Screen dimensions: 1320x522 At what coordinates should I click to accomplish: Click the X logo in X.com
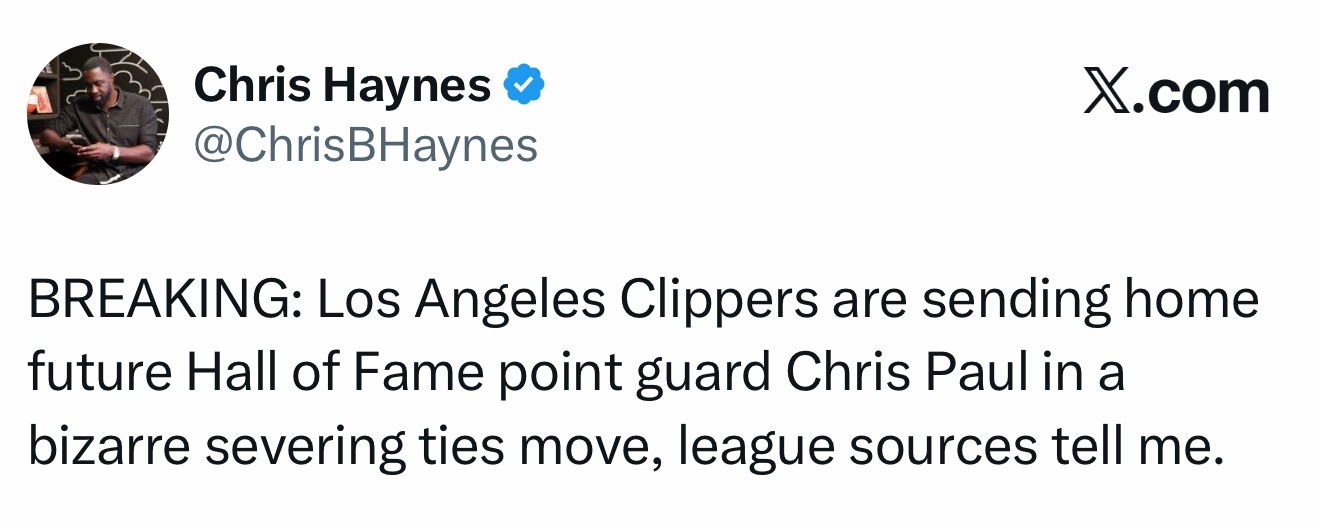click(1105, 92)
